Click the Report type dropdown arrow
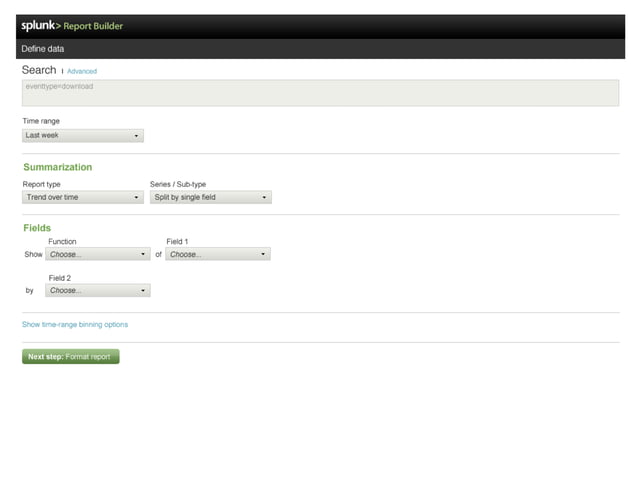The width and height of the screenshot is (638, 493). (136, 198)
